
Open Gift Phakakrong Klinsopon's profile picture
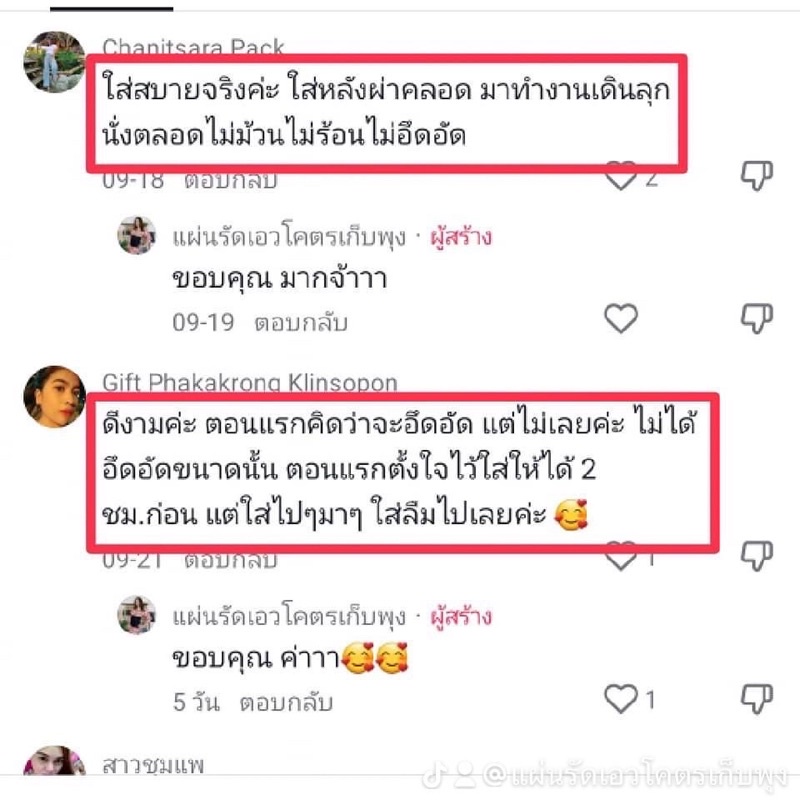pos(55,396)
